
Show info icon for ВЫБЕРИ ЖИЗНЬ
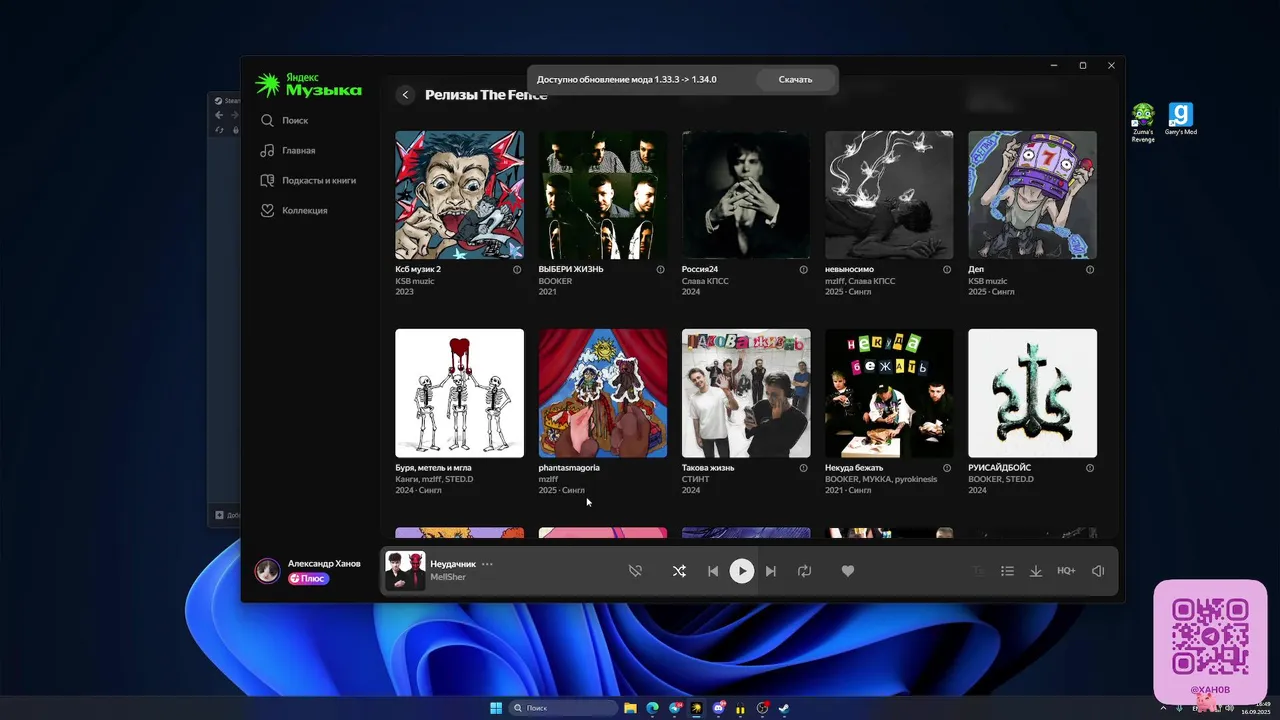click(660, 269)
